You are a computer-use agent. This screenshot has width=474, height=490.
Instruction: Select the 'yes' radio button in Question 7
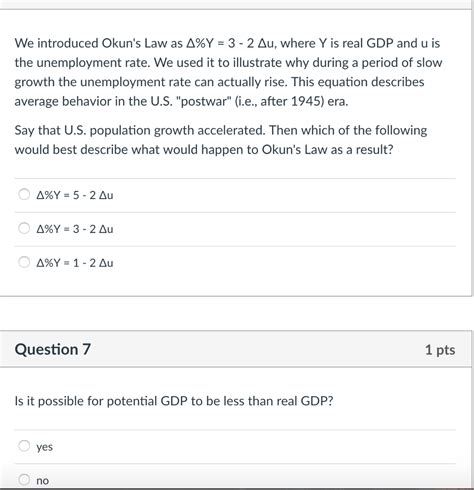click(x=24, y=445)
